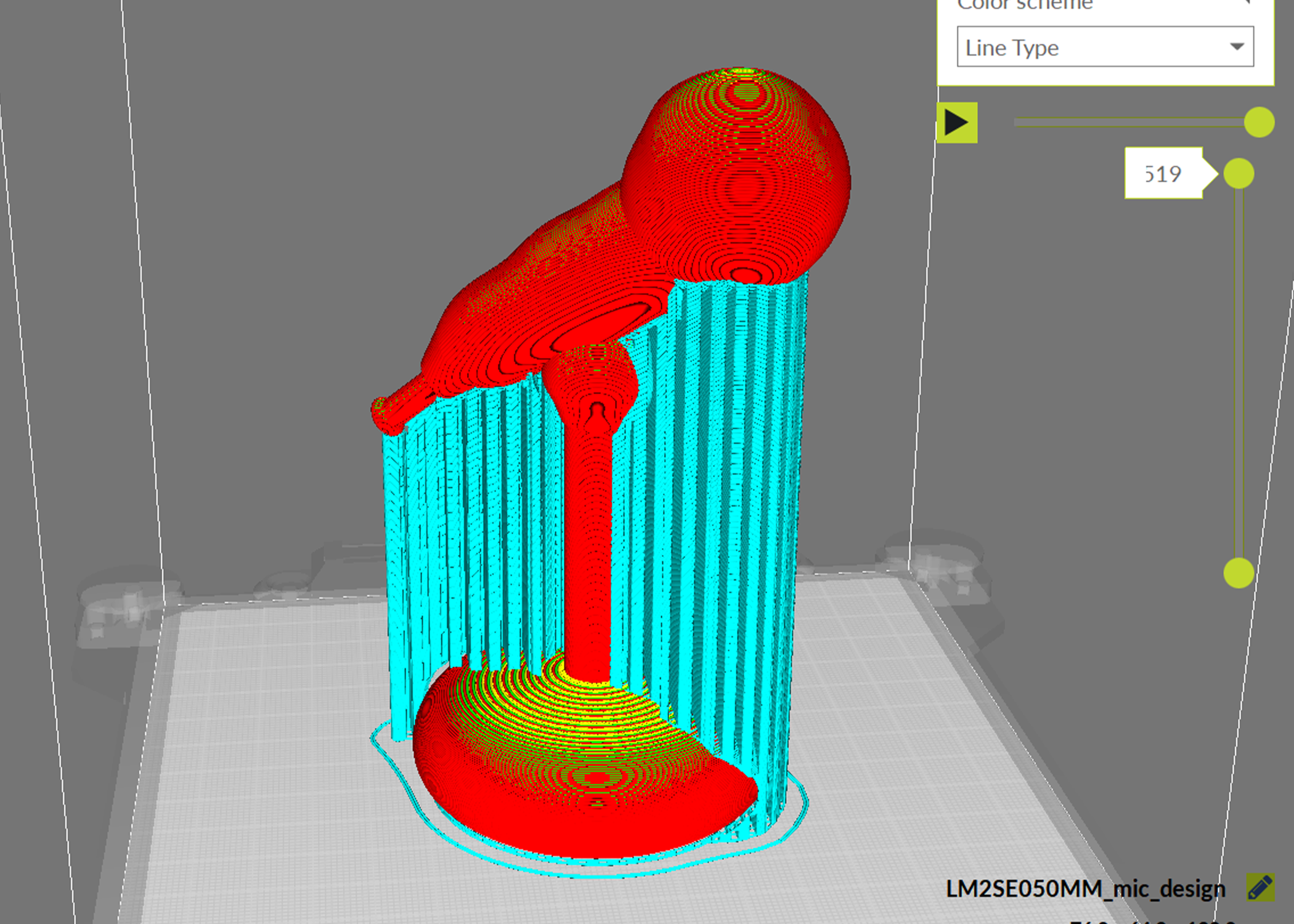Viewport: 1294px width, 924px height.
Task: Click the horizontal path slider handle
Action: 1258,122
